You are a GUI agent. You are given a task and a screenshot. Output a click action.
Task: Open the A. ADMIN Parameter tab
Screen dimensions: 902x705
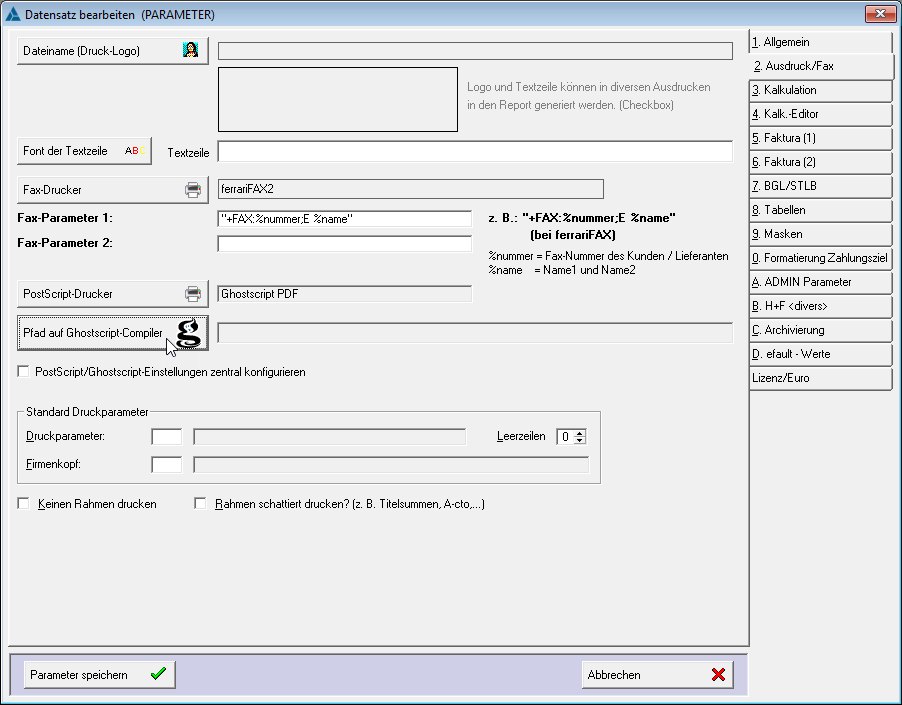coord(820,282)
